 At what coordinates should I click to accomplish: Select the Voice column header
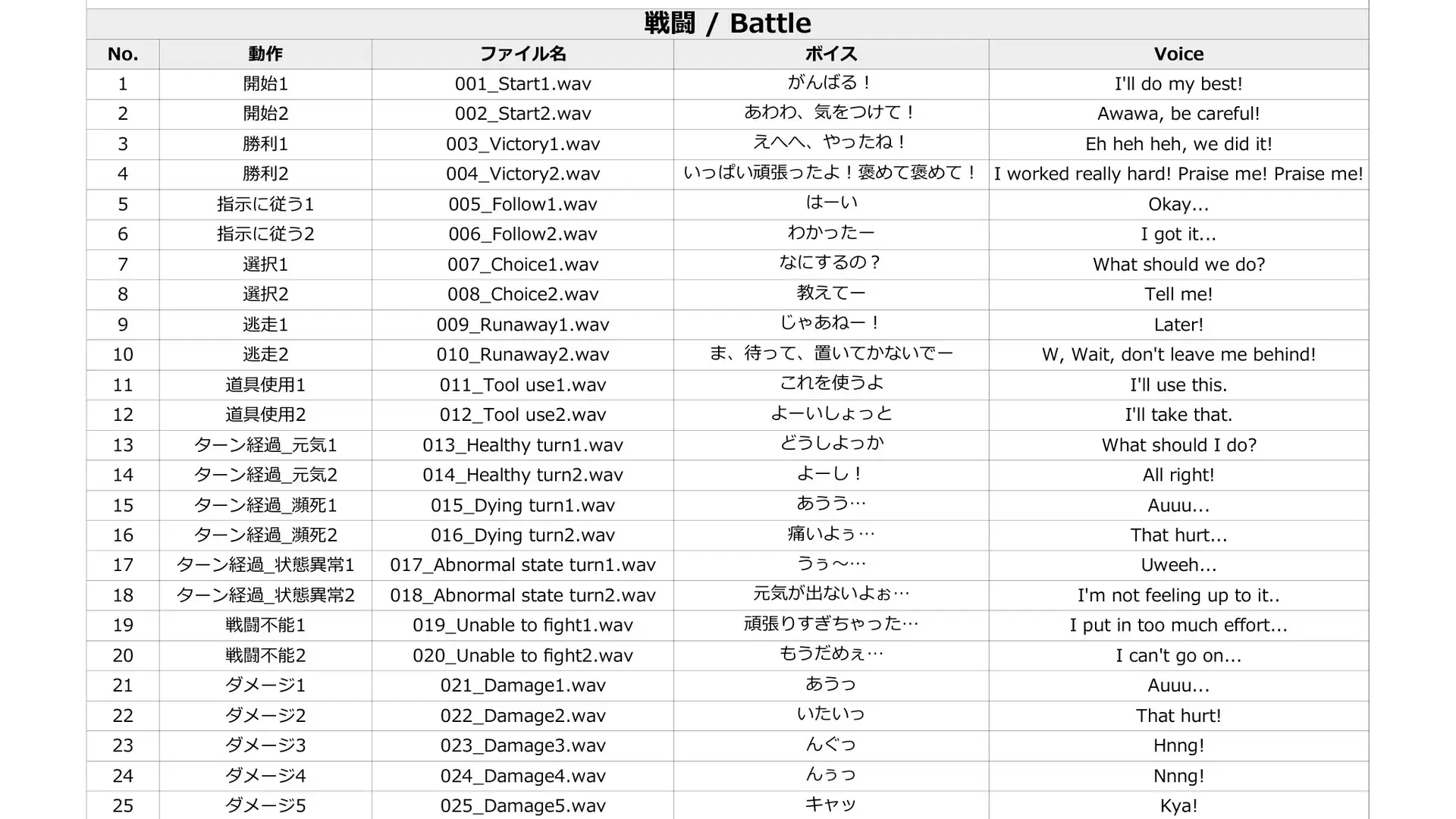coord(1178,54)
